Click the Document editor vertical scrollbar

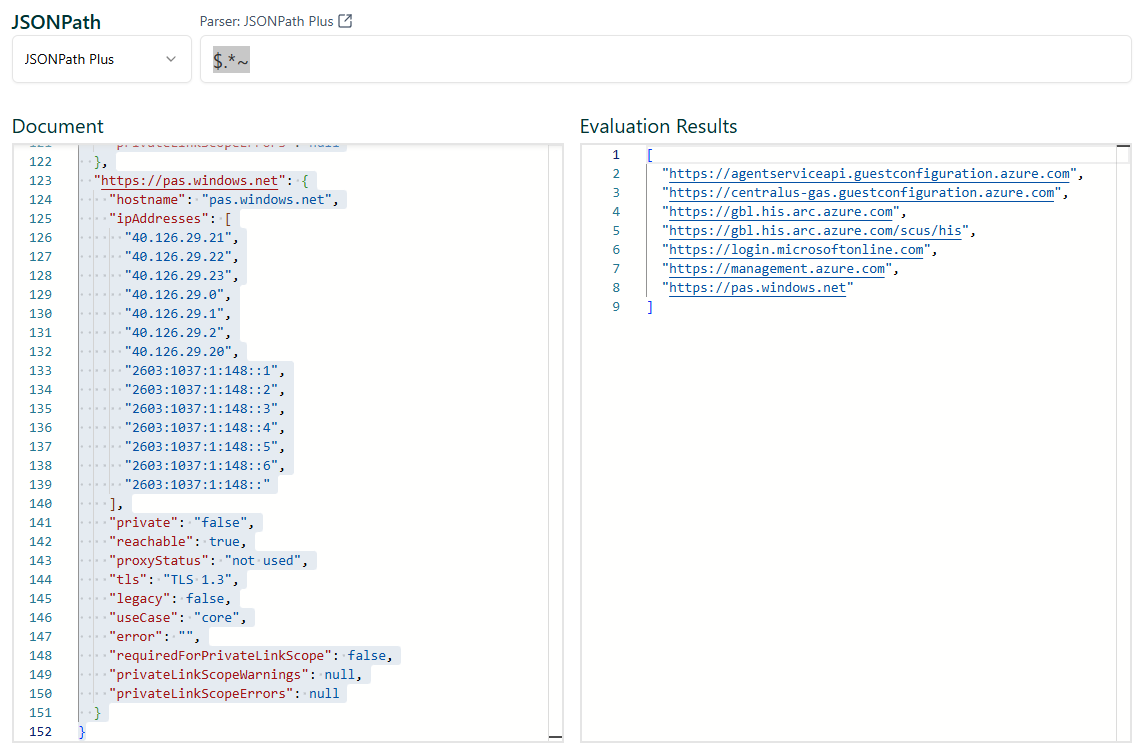[x=555, y=440]
